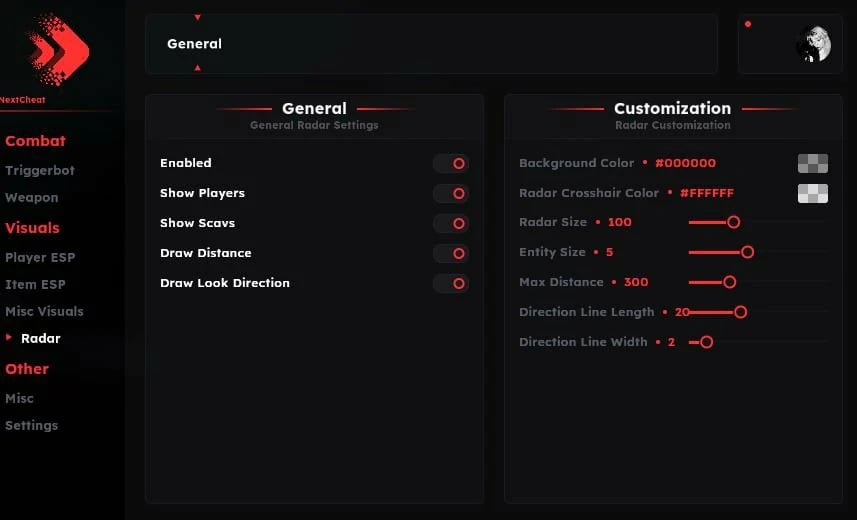Go to the Player ESP page
Screen dimensions: 857x520
(x=40, y=257)
